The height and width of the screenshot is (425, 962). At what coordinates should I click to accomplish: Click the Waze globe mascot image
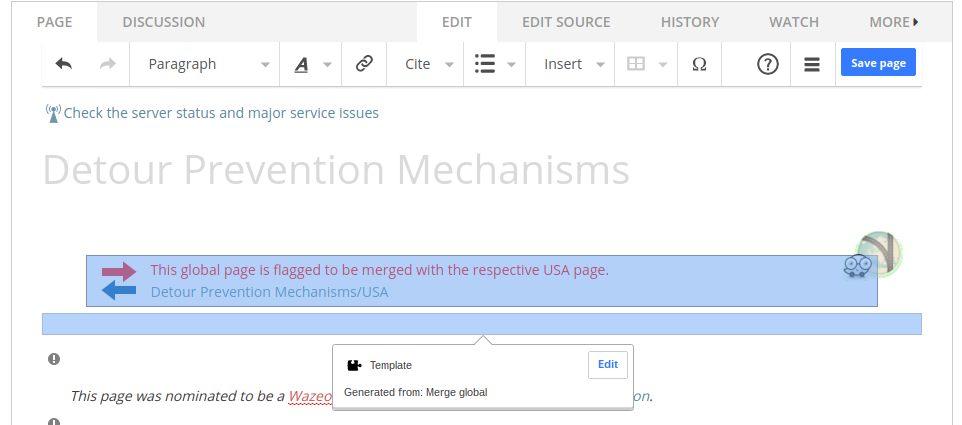872,255
